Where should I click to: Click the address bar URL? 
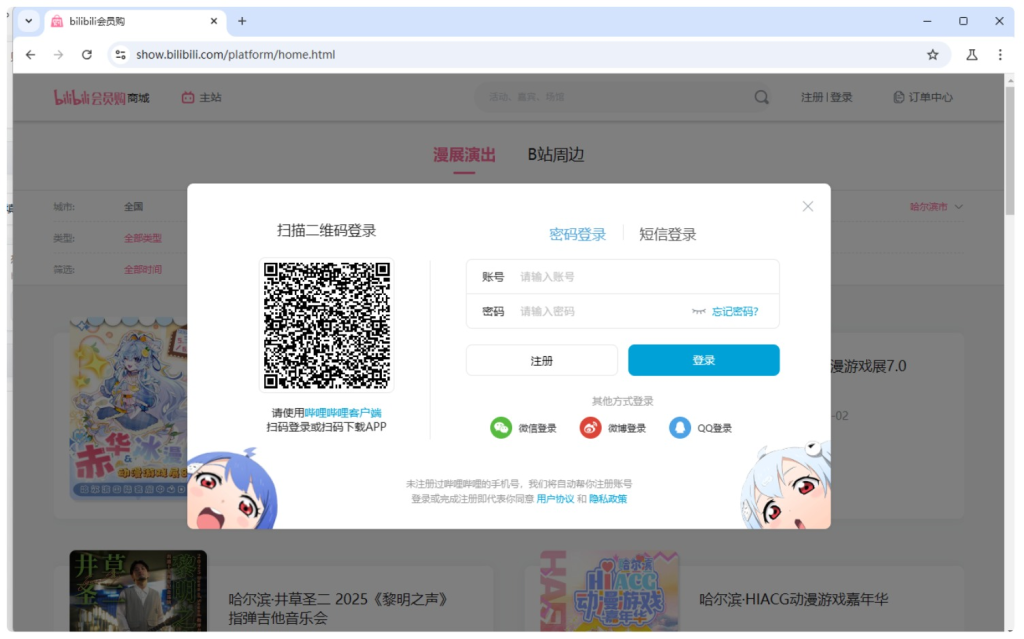point(236,55)
